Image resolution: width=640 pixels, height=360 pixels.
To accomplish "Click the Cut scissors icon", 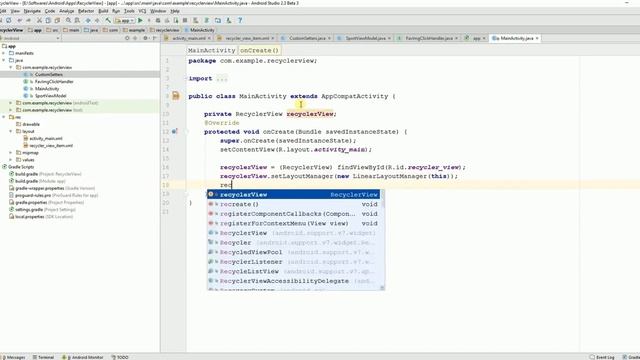I will coord(39,20).
